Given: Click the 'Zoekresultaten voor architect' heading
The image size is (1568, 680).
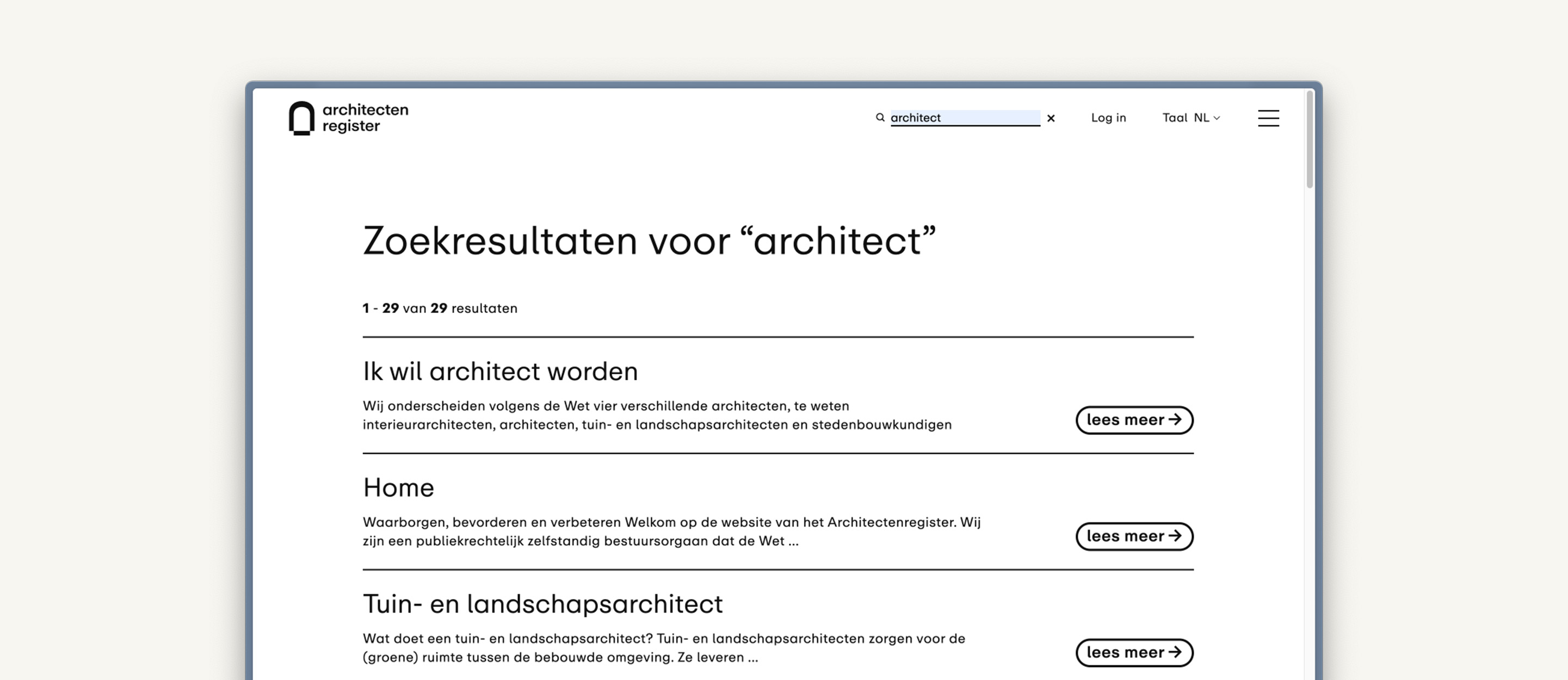Looking at the screenshot, I should (649, 241).
